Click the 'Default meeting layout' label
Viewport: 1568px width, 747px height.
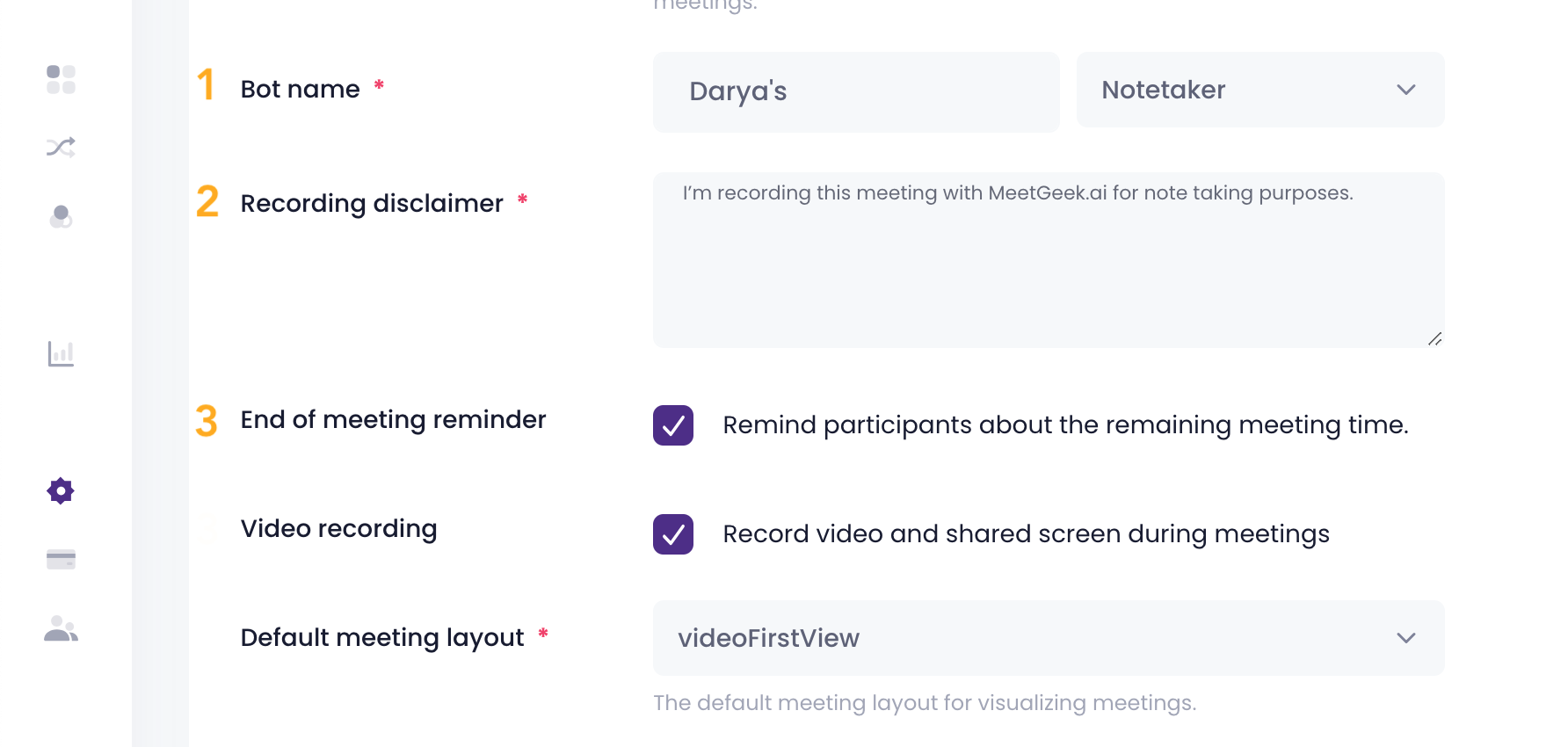(x=381, y=638)
